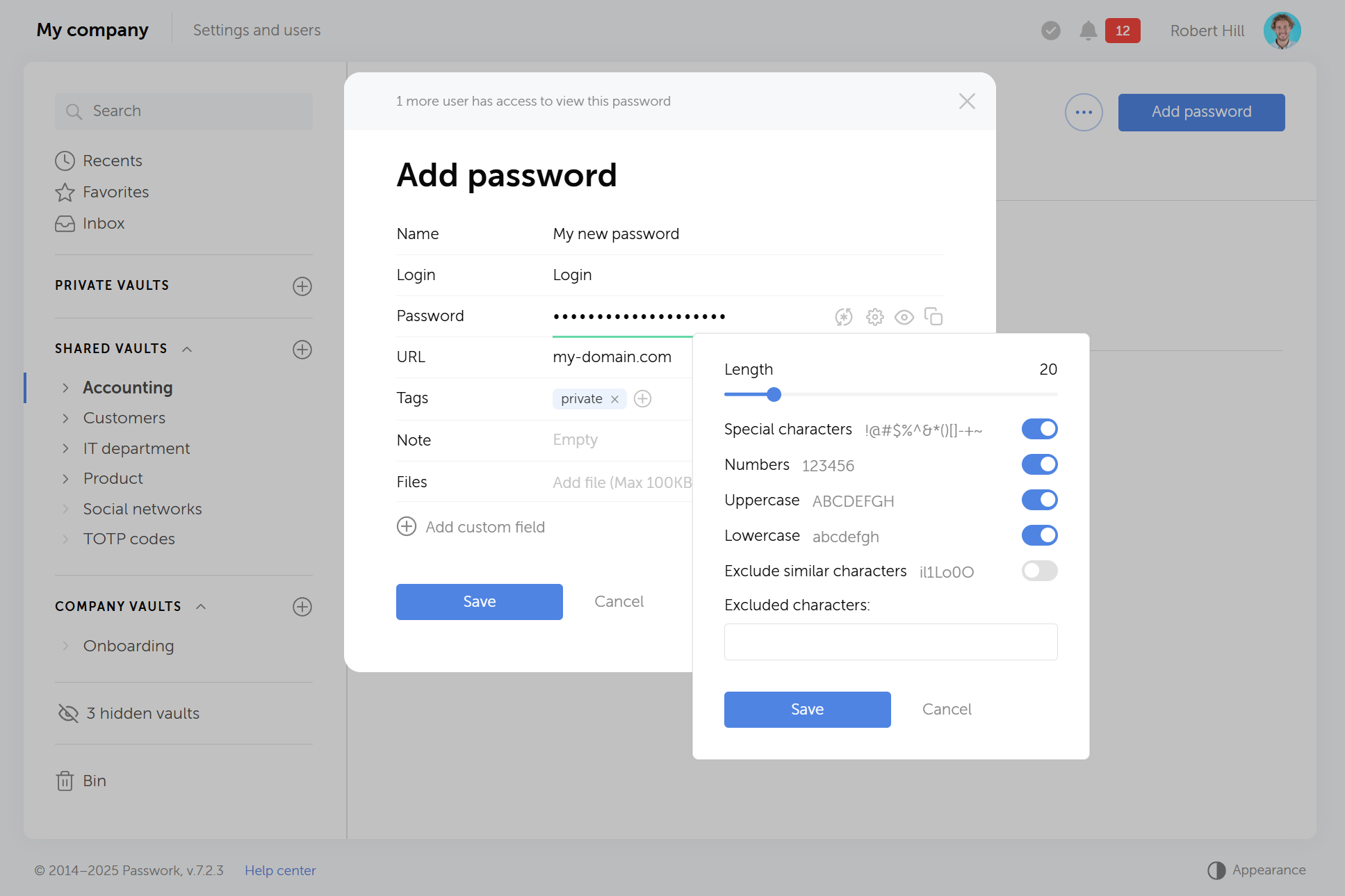This screenshot has width=1345, height=896.
Task: Turn off the Uppercase toggle
Action: pyautogui.click(x=1038, y=499)
